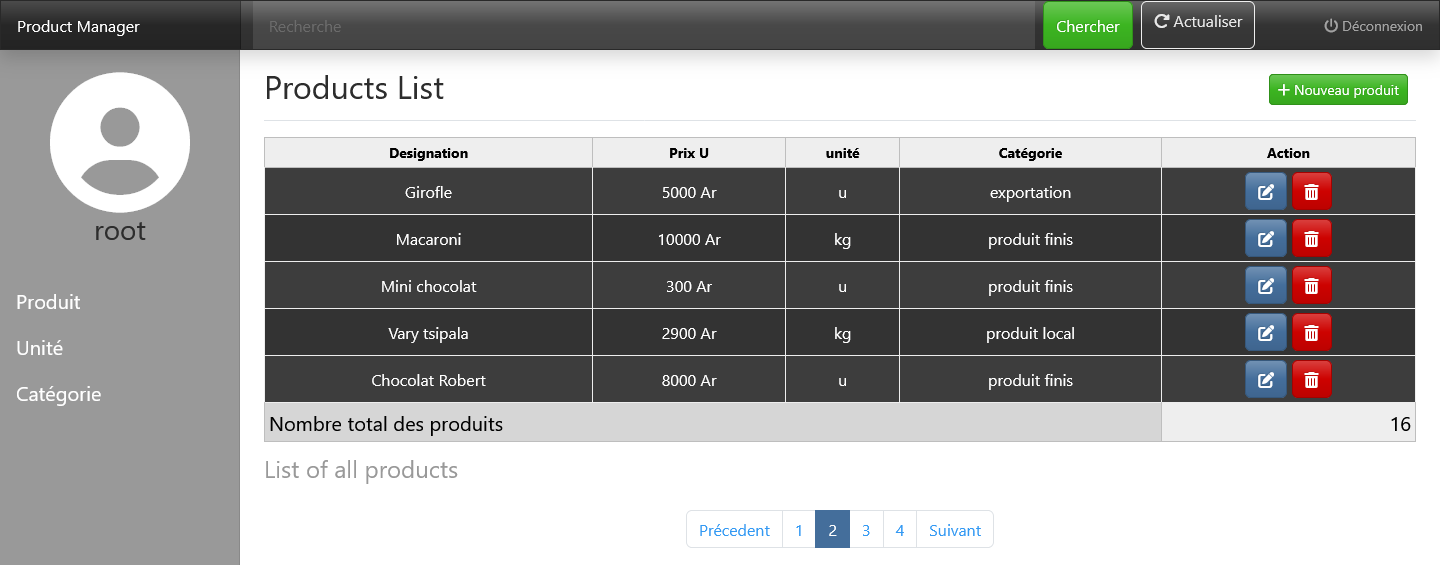
Task: Select current pagination page 2
Action: tap(832, 530)
